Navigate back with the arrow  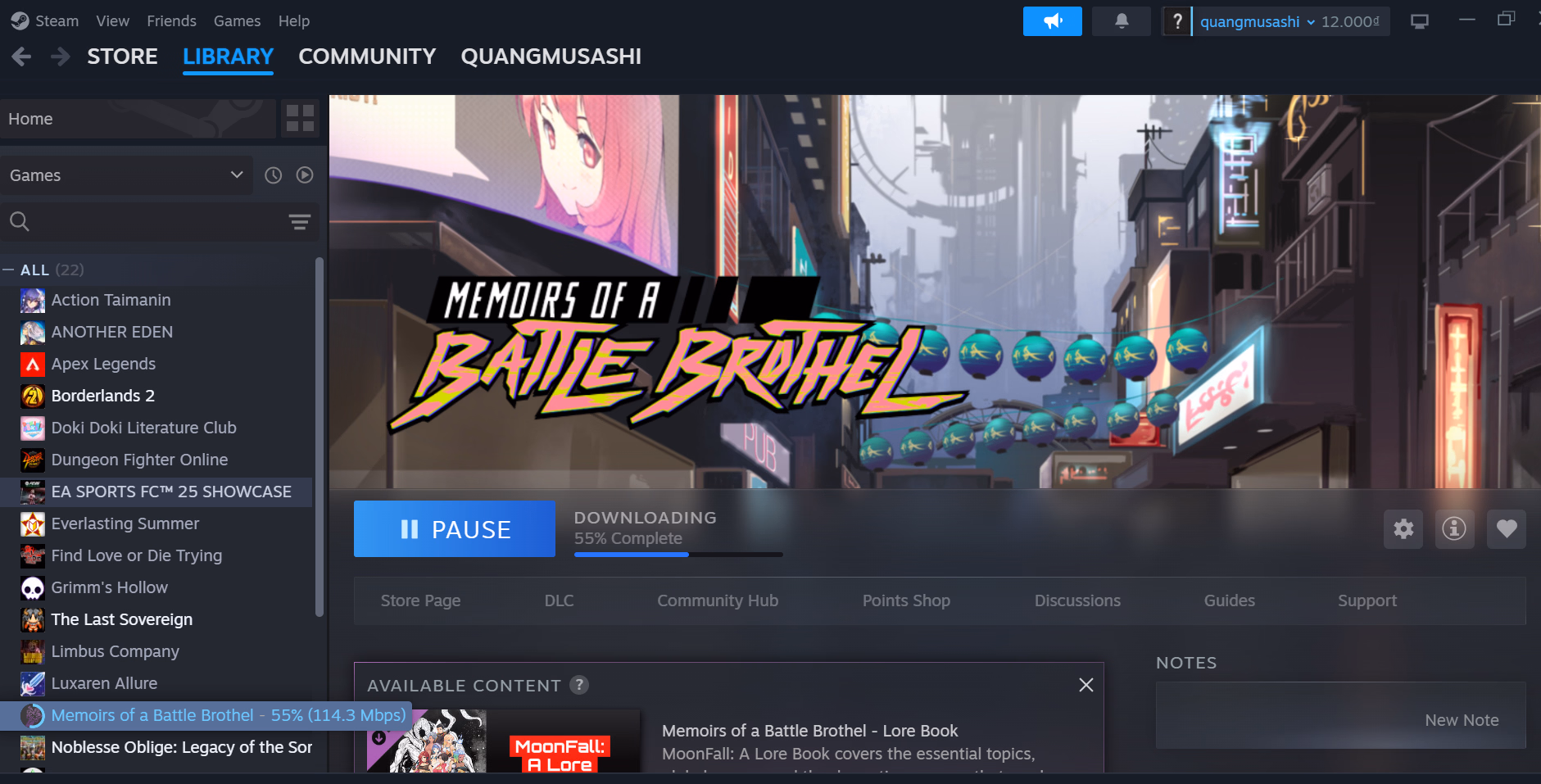22,57
